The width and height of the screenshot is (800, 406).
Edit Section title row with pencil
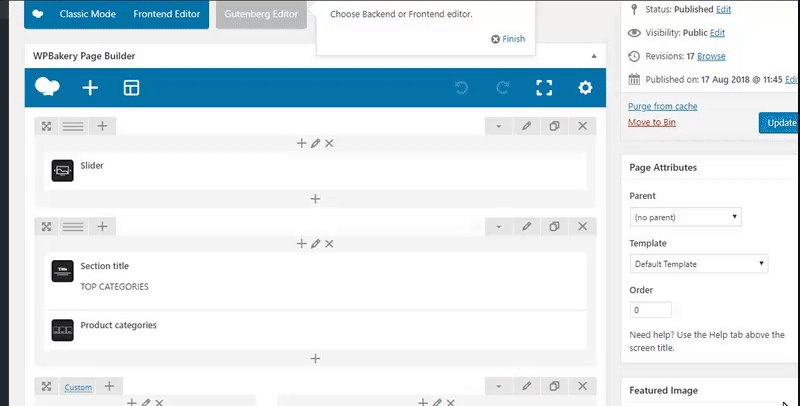527,226
